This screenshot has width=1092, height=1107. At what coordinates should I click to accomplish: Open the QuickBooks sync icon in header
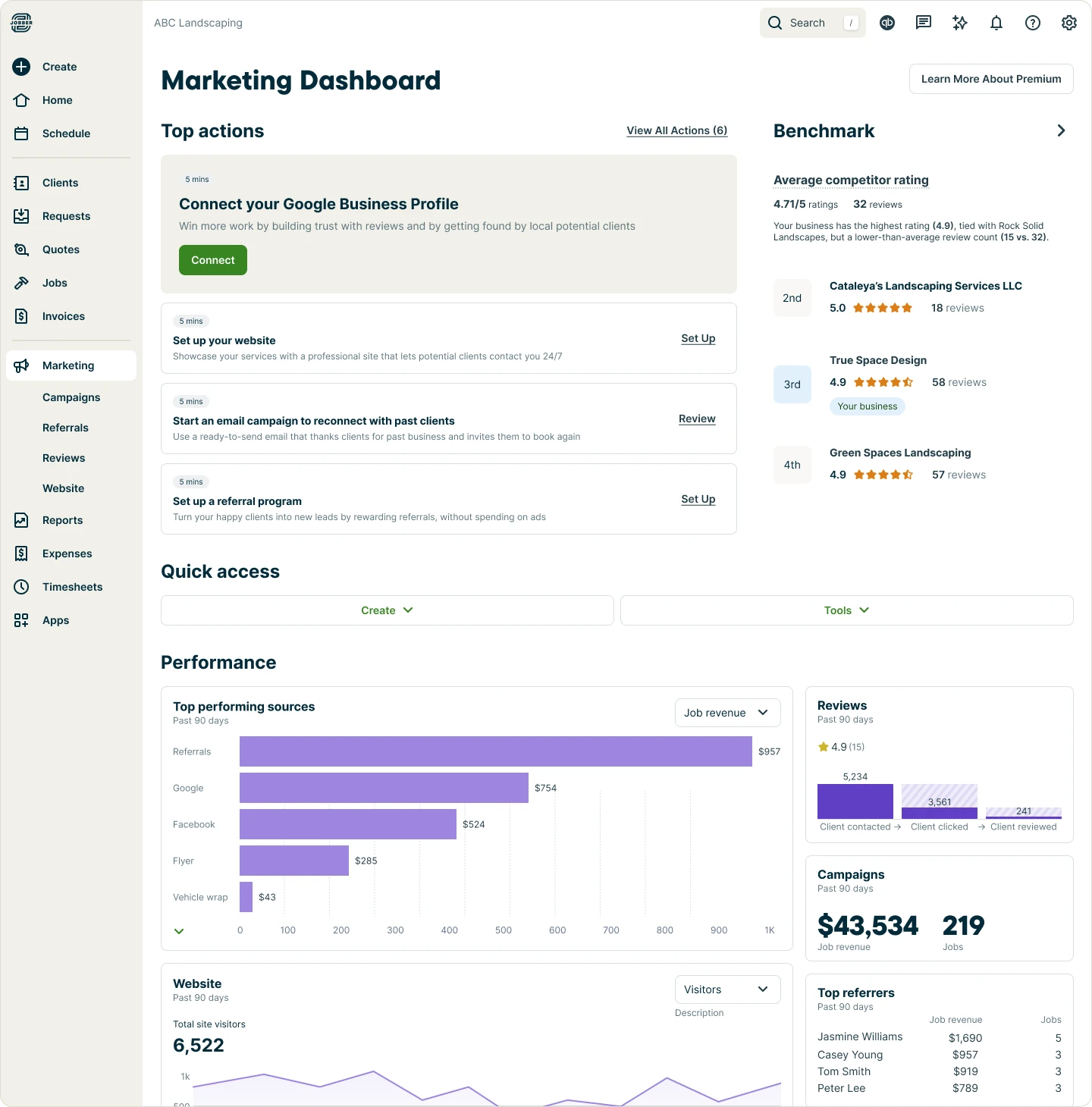click(887, 23)
